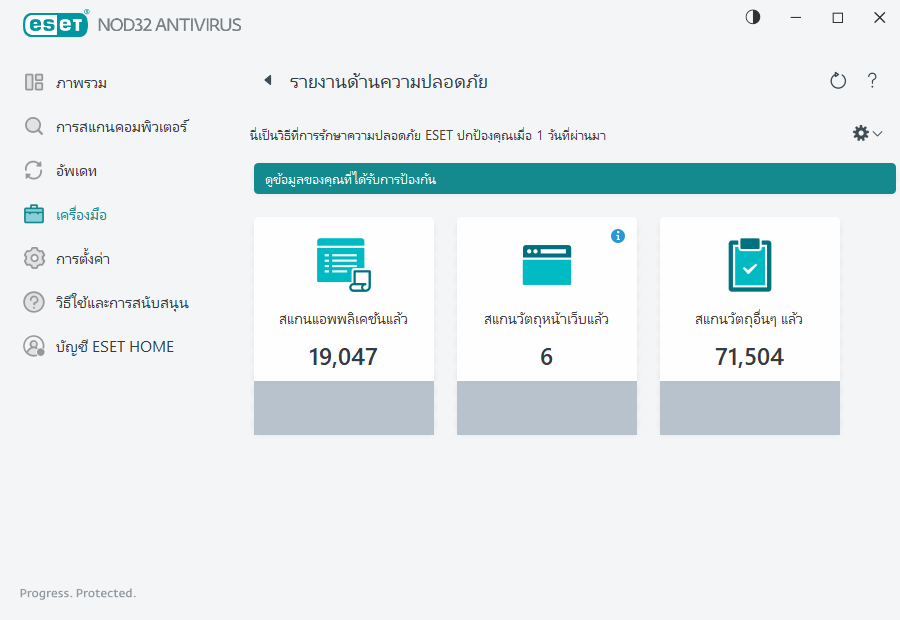The height and width of the screenshot is (620, 900).
Task: Collapse the report with the back arrow
Action: coord(268,80)
